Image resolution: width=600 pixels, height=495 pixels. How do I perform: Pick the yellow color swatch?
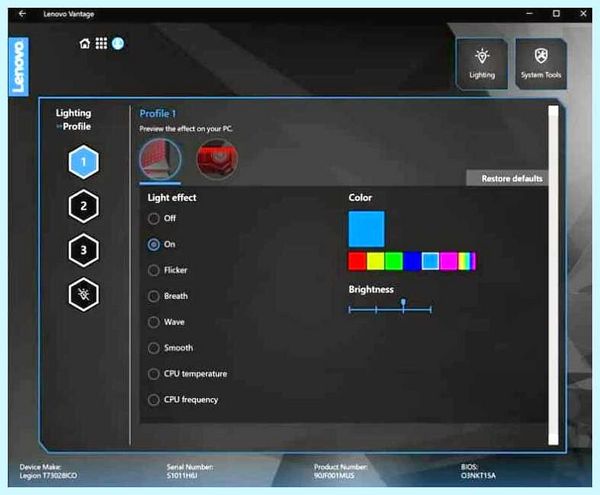375,261
